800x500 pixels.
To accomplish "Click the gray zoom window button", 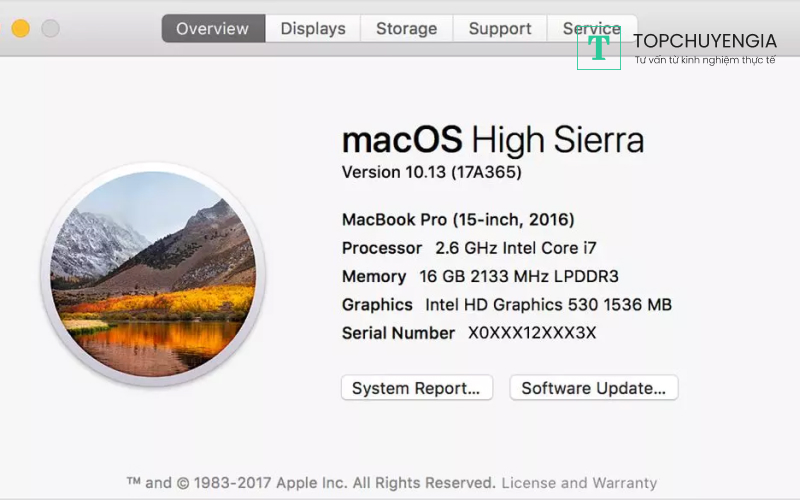I will click(50, 28).
